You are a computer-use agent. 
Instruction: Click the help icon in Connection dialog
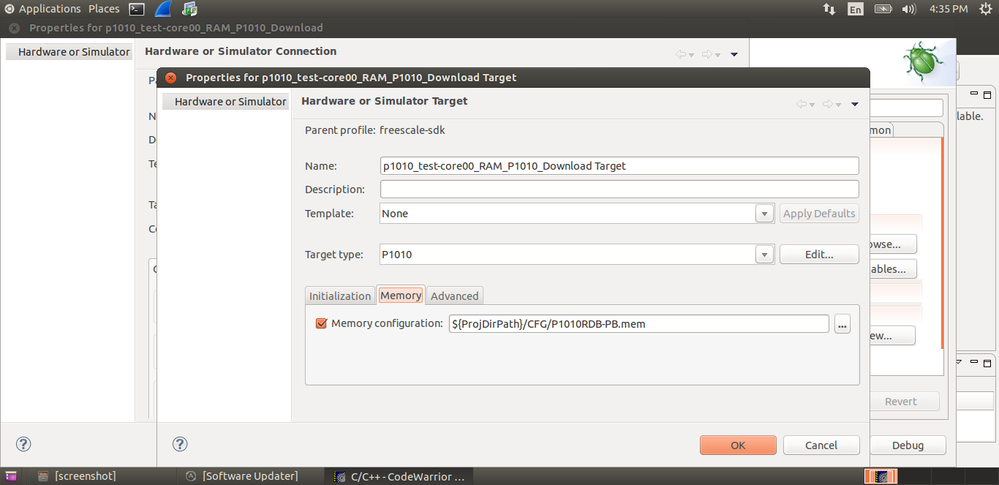(x=24, y=444)
